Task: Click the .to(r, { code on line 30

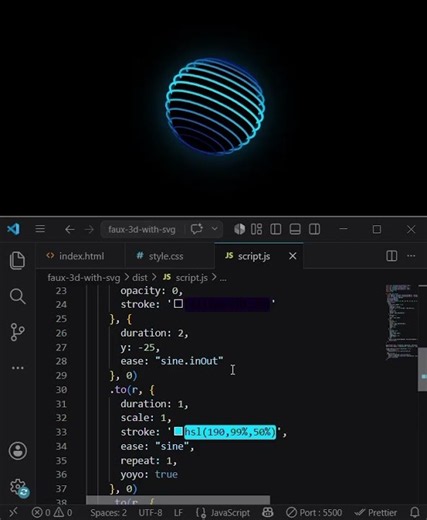Action: 132,390
